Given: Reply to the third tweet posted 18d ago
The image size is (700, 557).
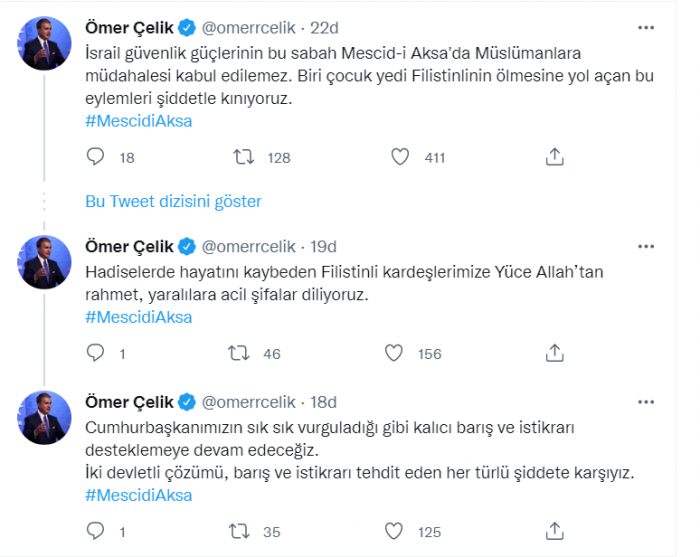Looking at the screenshot, I should click(x=96, y=531).
